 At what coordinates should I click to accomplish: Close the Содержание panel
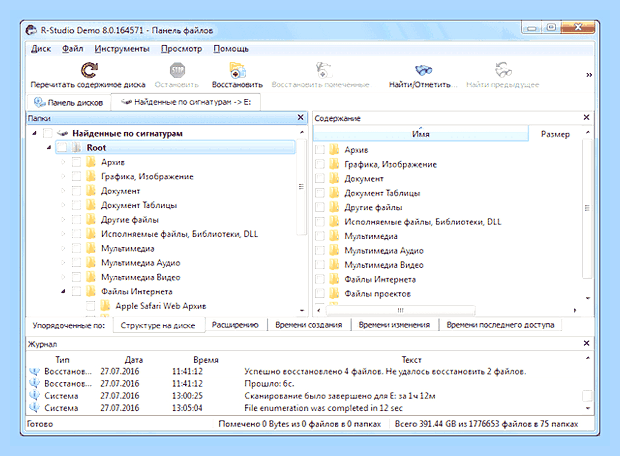[x=586, y=117]
